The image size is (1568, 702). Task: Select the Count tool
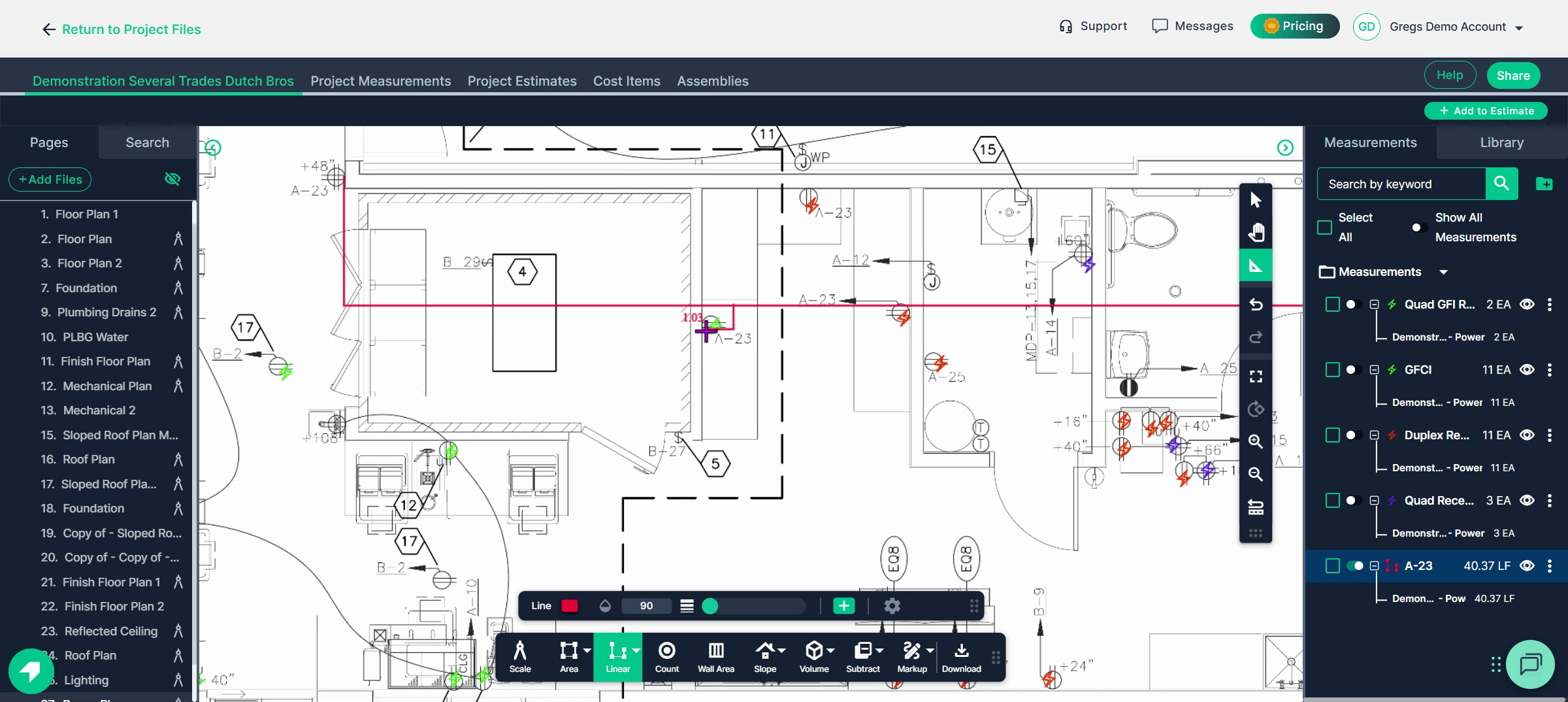click(x=666, y=657)
